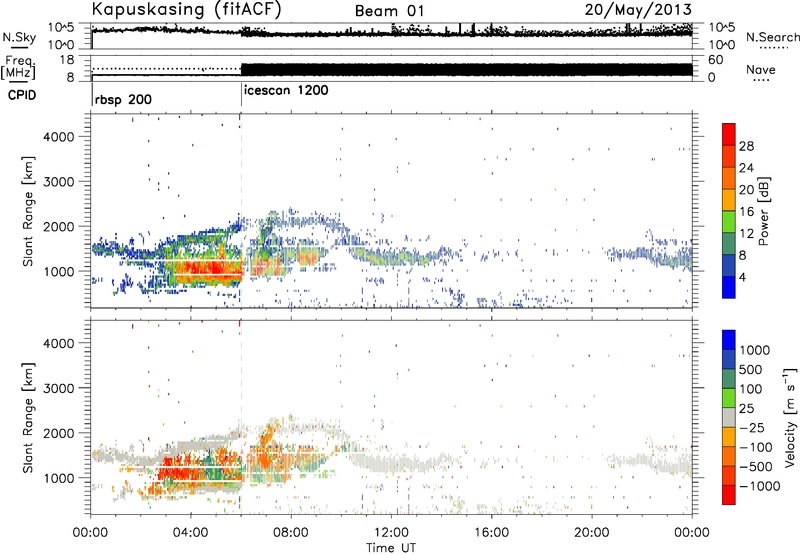This screenshot has height=554, width=800.
Task: Click the red segment of the Power colorbar
Action: tap(729, 134)
